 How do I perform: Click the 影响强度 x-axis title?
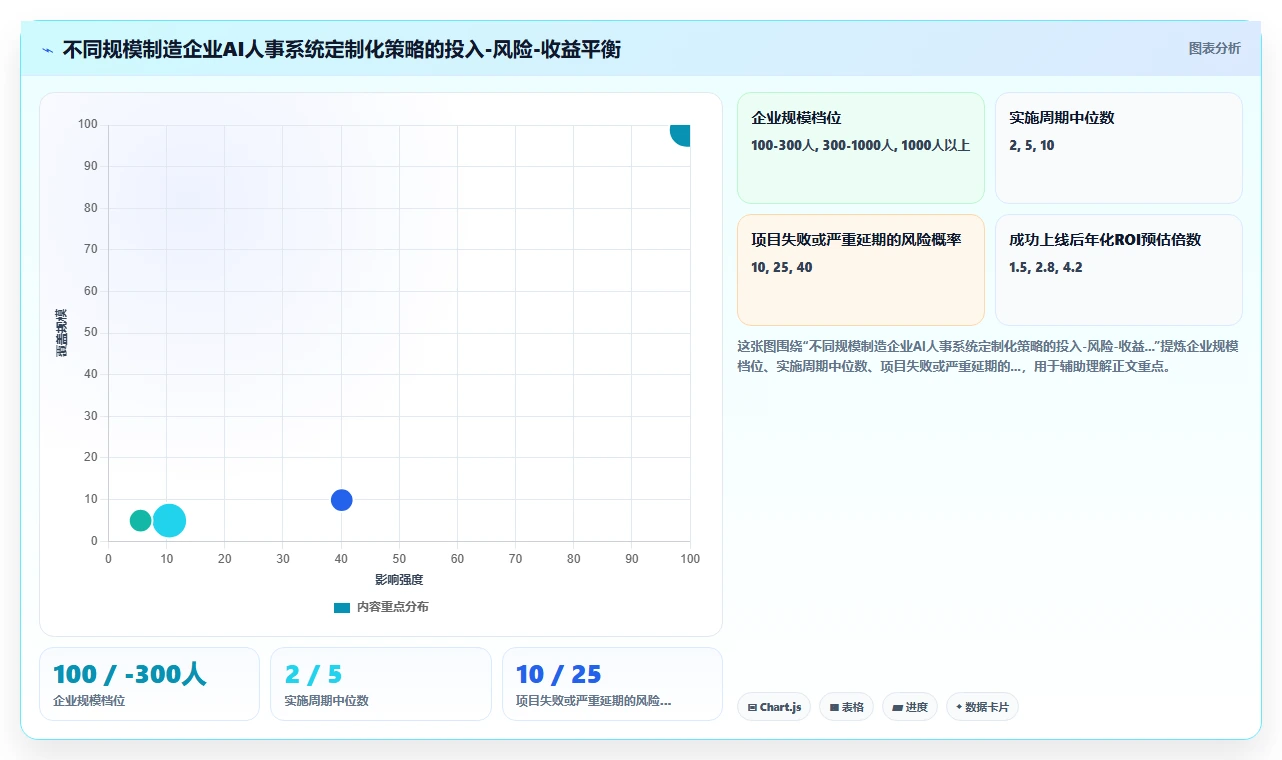(399, 580)
